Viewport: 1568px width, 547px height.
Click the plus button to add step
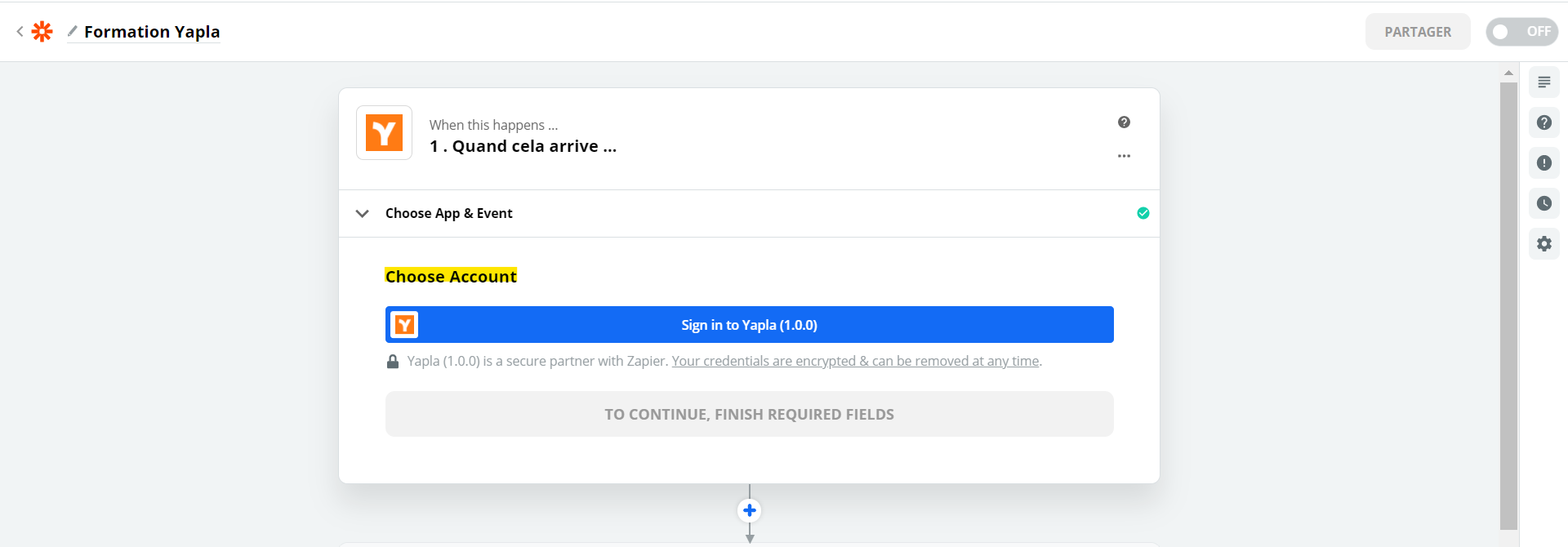tap(749, 511)
